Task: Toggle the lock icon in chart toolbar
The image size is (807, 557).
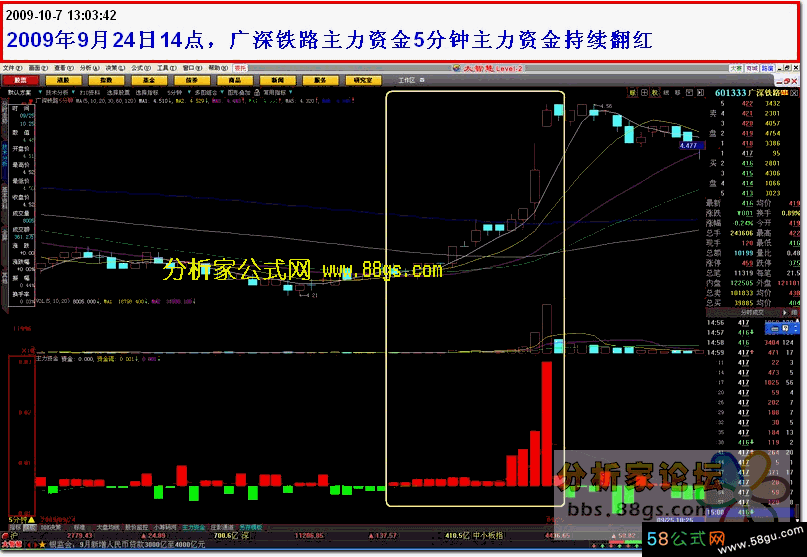Action: [x=256, y=93]
